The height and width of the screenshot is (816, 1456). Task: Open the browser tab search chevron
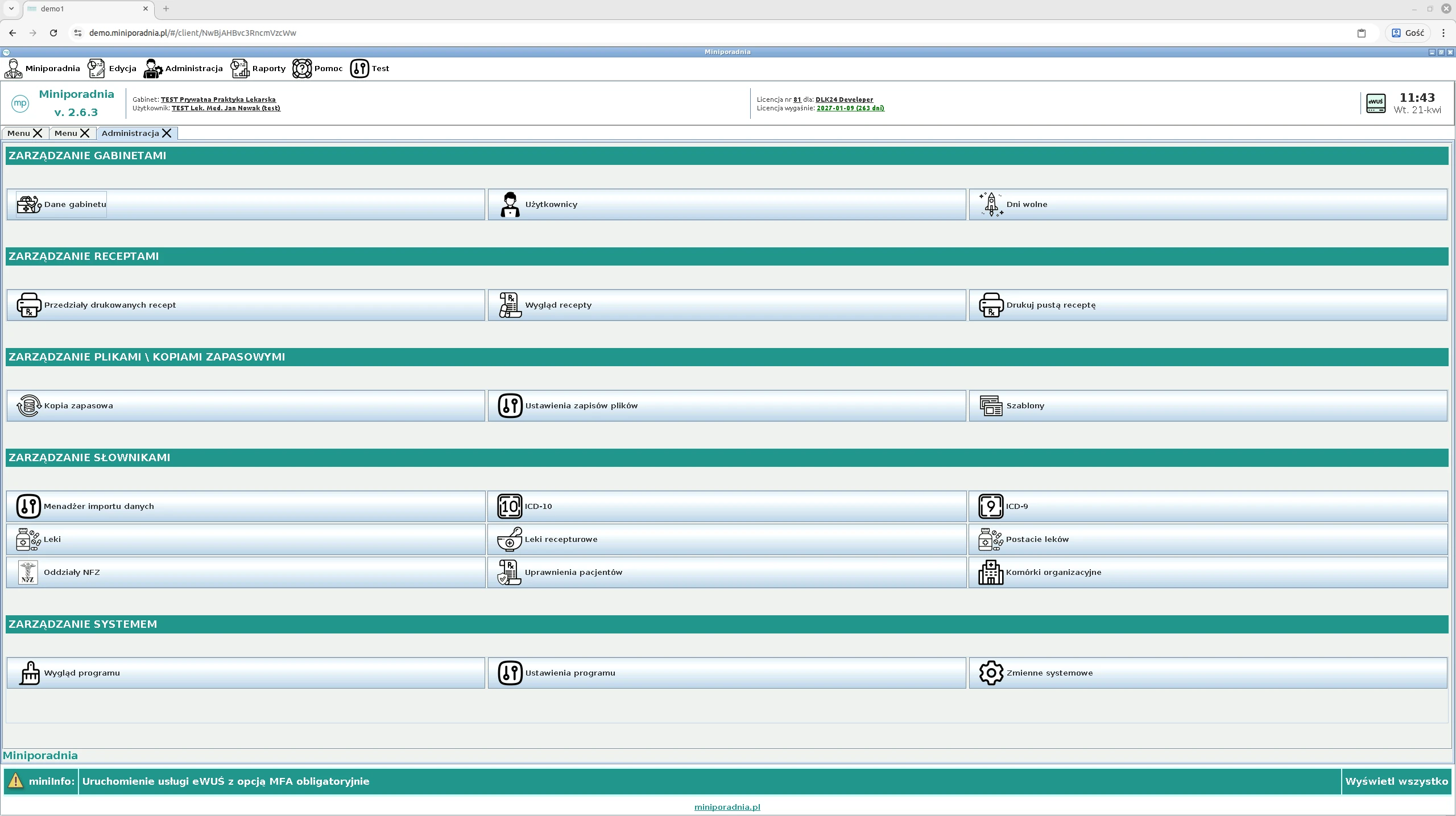tap(11, 9)
